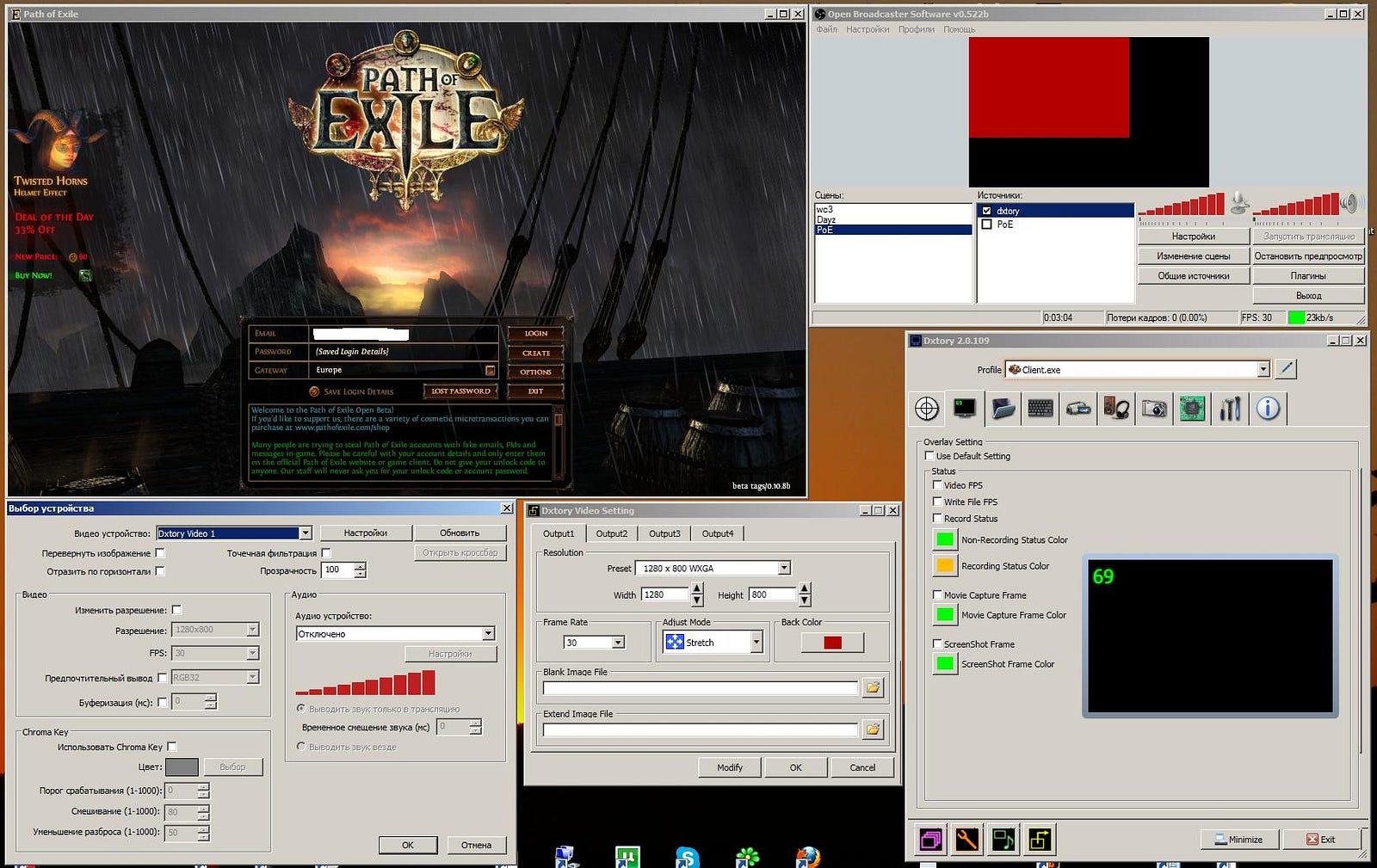Click the green shop icon beside Buy Now
This screenshot has height=868, width=1377.
coord(85,275)
